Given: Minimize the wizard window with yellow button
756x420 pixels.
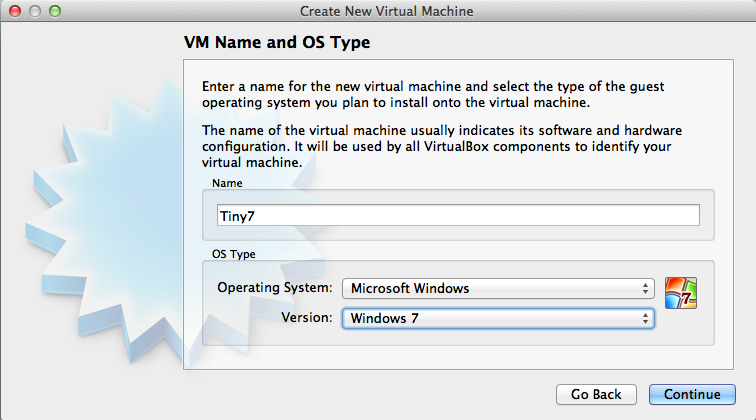Looking at the screenshot, I should [x=35, y=11].
